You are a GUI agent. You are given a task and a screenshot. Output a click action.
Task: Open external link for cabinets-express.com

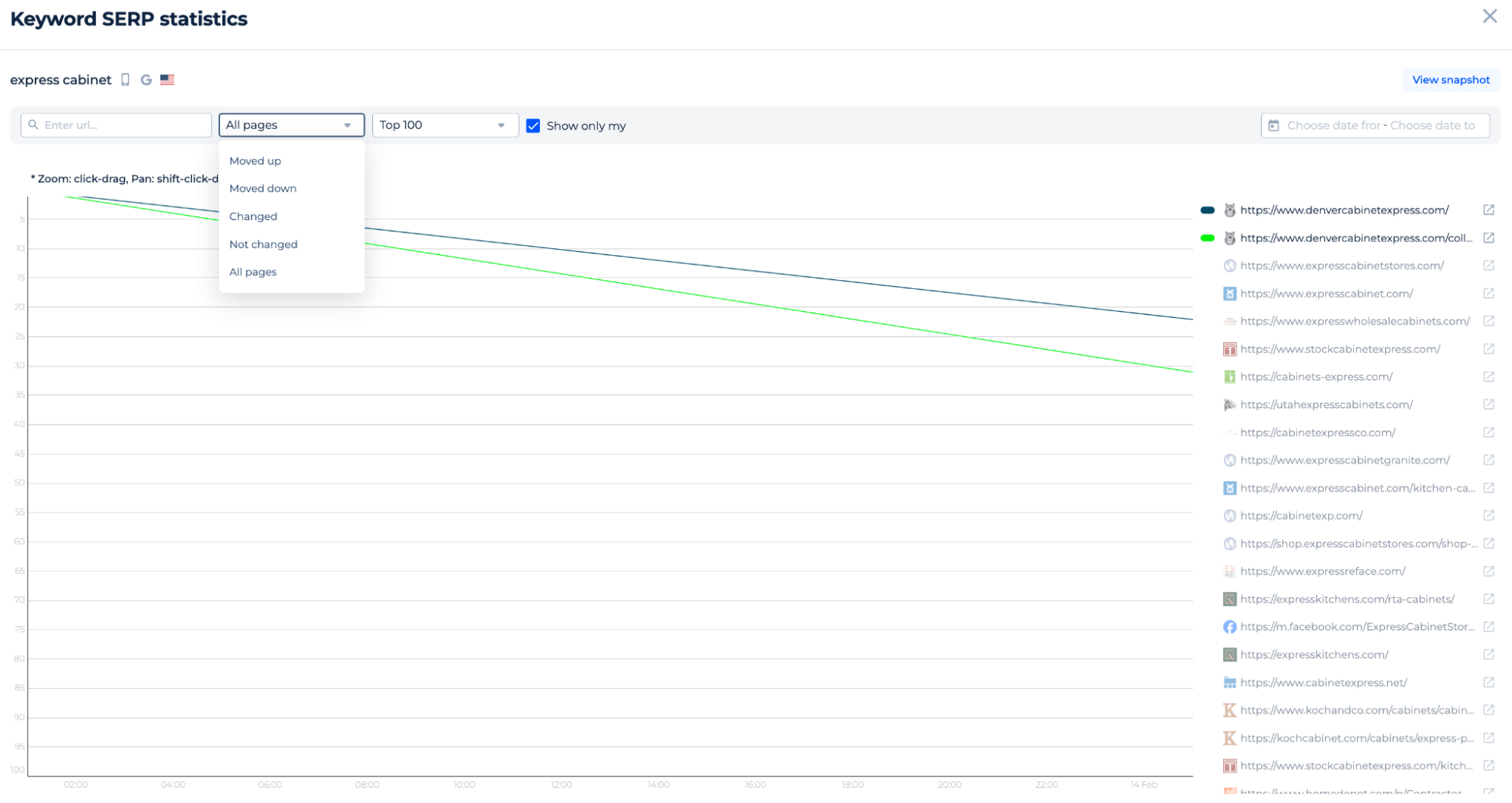coord(1488,376)
